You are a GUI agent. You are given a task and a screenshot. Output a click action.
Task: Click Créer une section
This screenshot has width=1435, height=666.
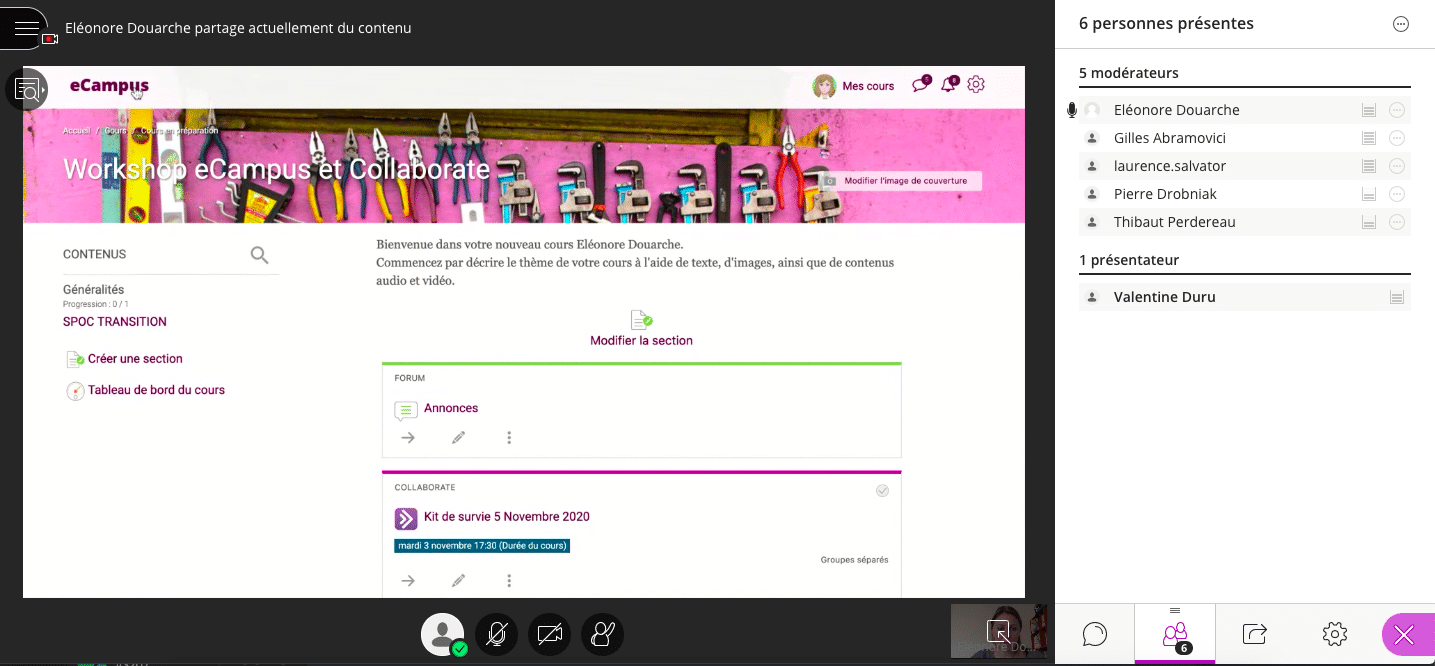pyautogui.click(x=135, y=359)
